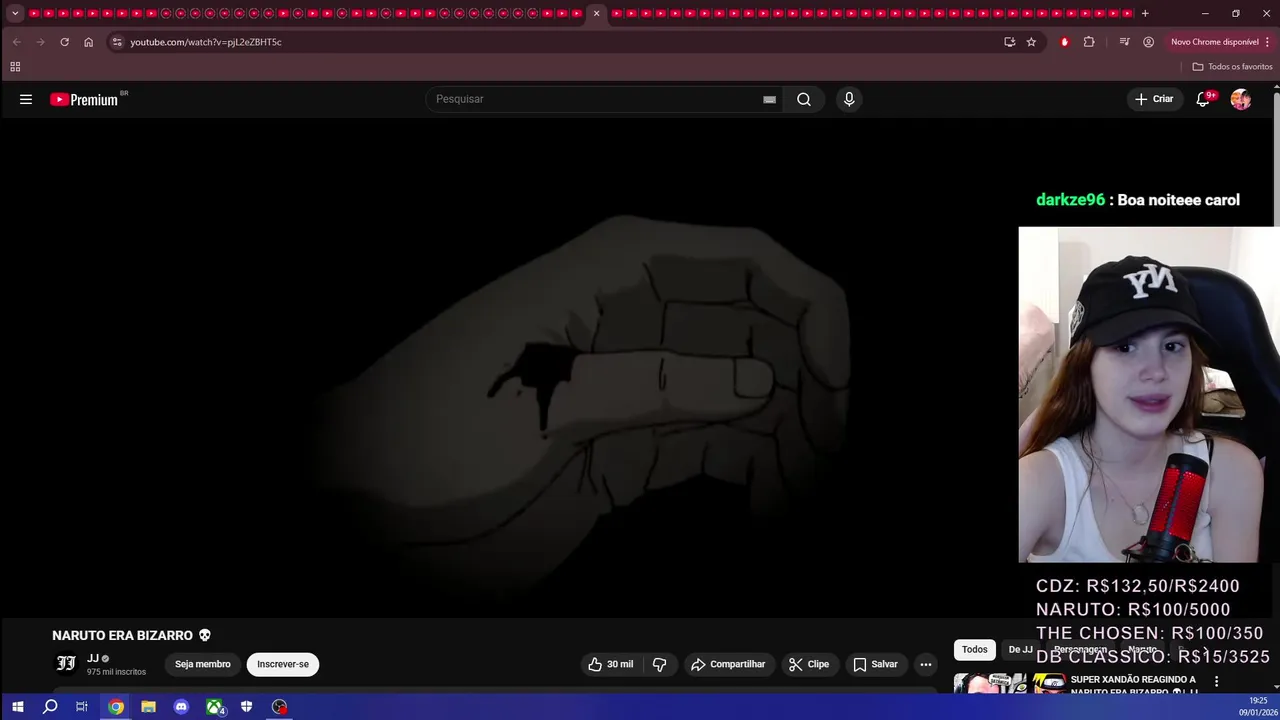1280x720 pixels.
Task: Bookmark this page with the star
Action: [1031, 42]
